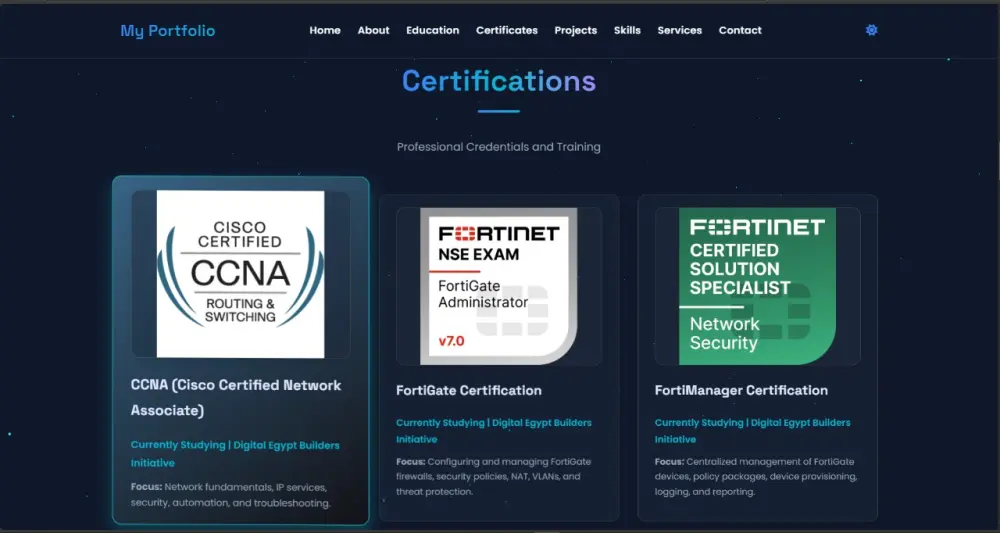Viewport: 1000px width, 533px height.
Task: Toggle the light/dark theme icon
Action: pos(871,30)
